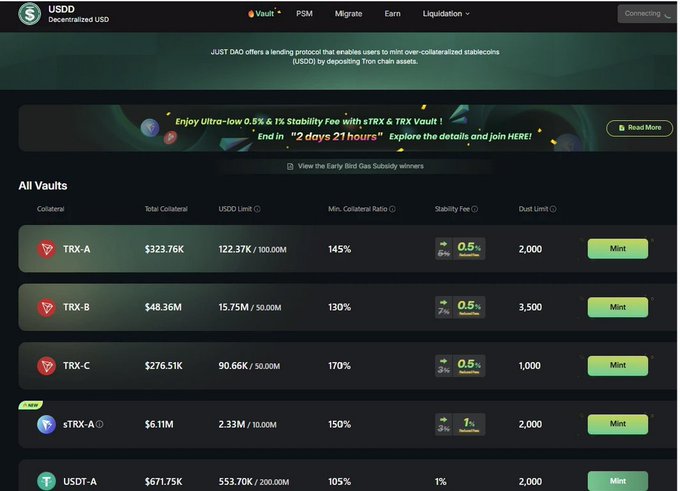Click the USDT-A Tether icon
This screenshot has height=491, width=680.
pyautogui.click(x=46, y=481)
